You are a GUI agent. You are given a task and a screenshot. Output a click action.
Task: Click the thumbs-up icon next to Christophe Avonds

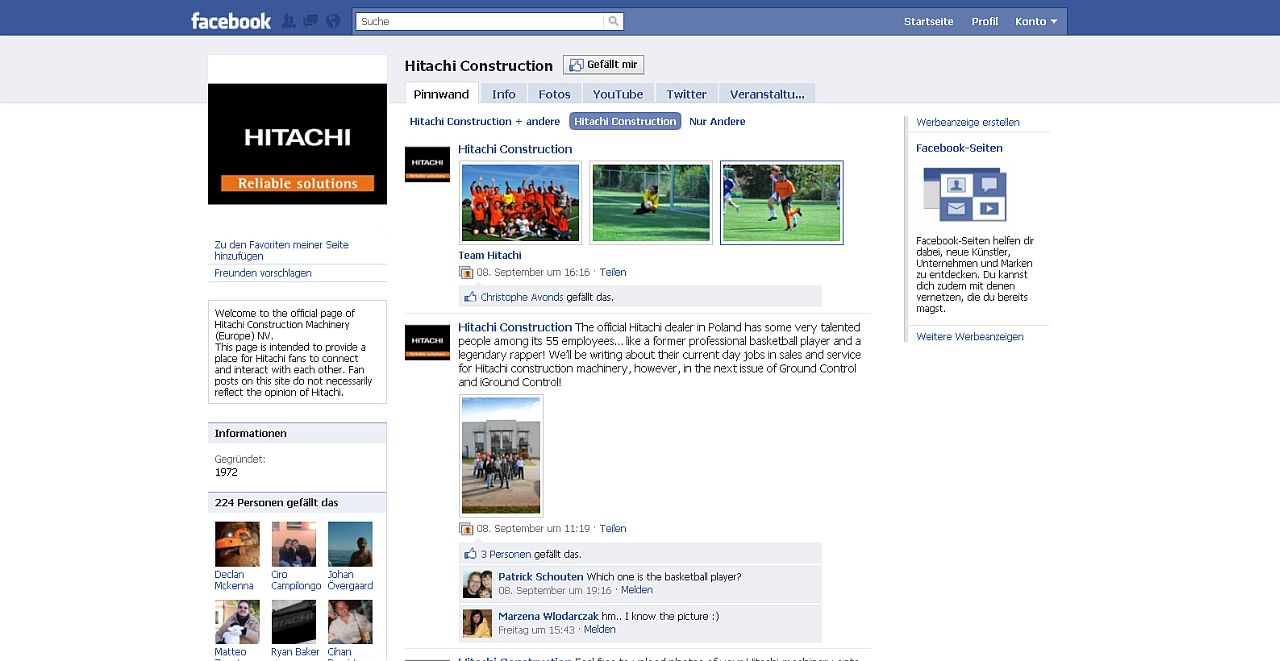(471, 297)
